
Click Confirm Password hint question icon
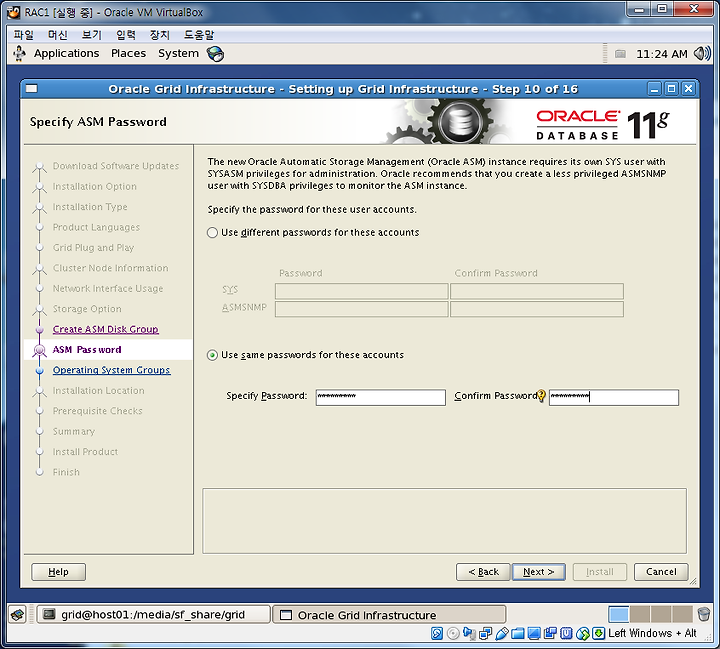(541, 395)
